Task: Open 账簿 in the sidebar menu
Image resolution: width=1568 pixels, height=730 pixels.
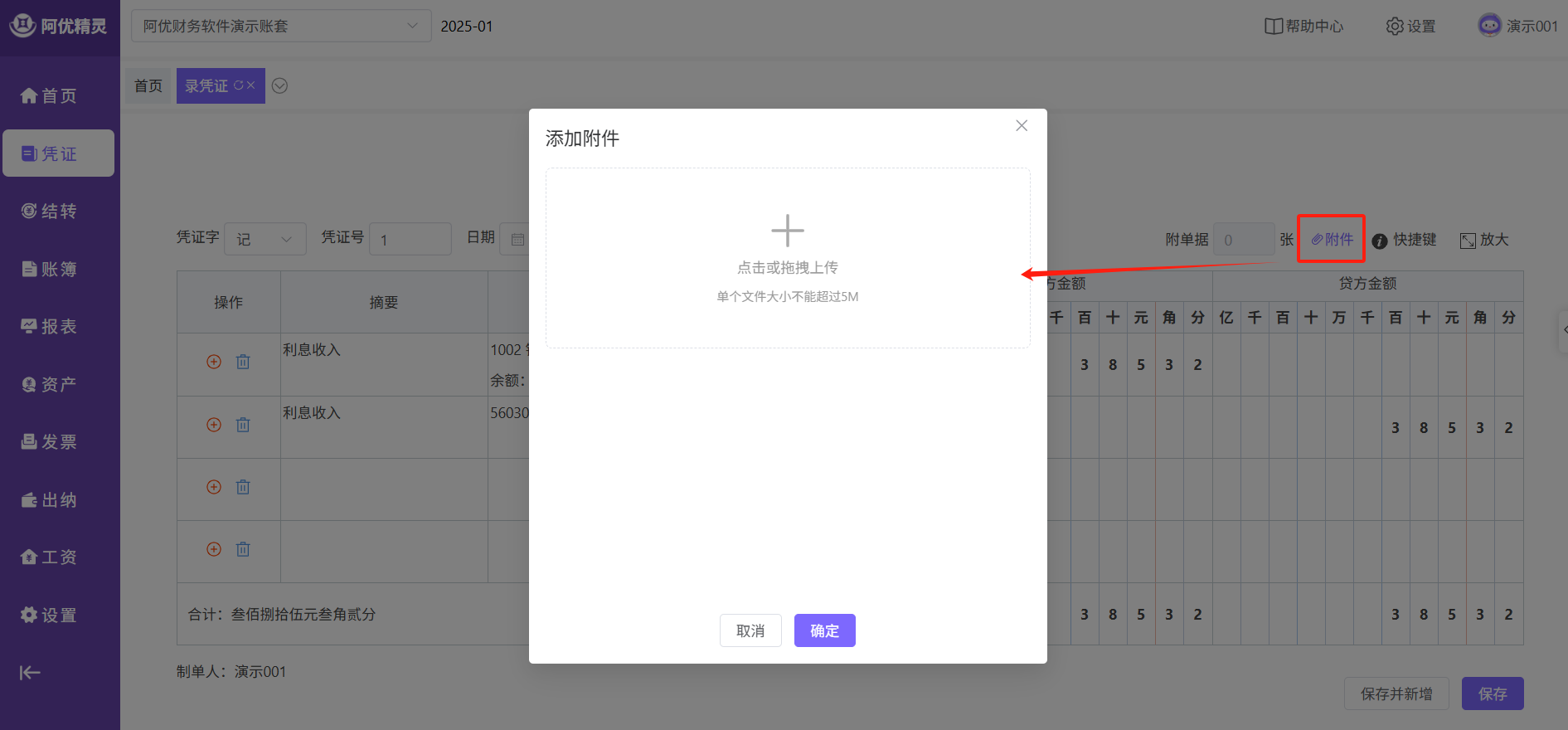Action: (x=50, y=269)
